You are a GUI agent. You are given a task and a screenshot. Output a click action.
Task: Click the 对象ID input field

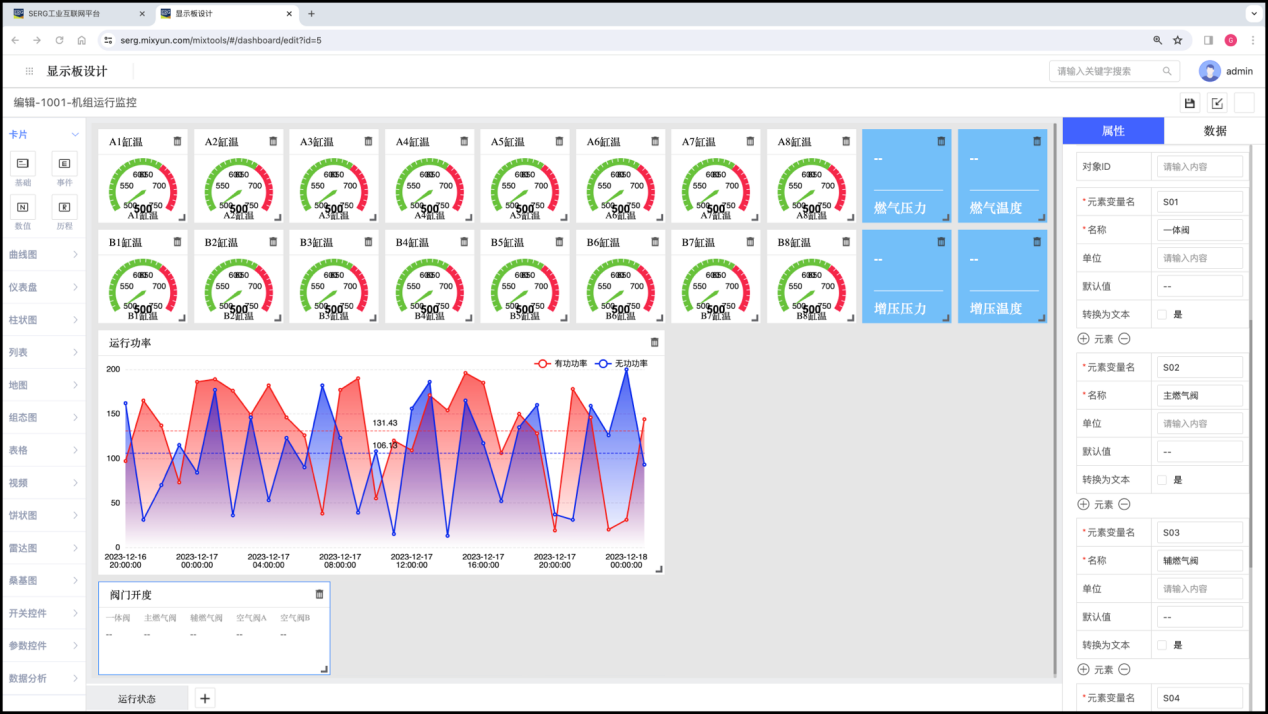(1199, 166)
